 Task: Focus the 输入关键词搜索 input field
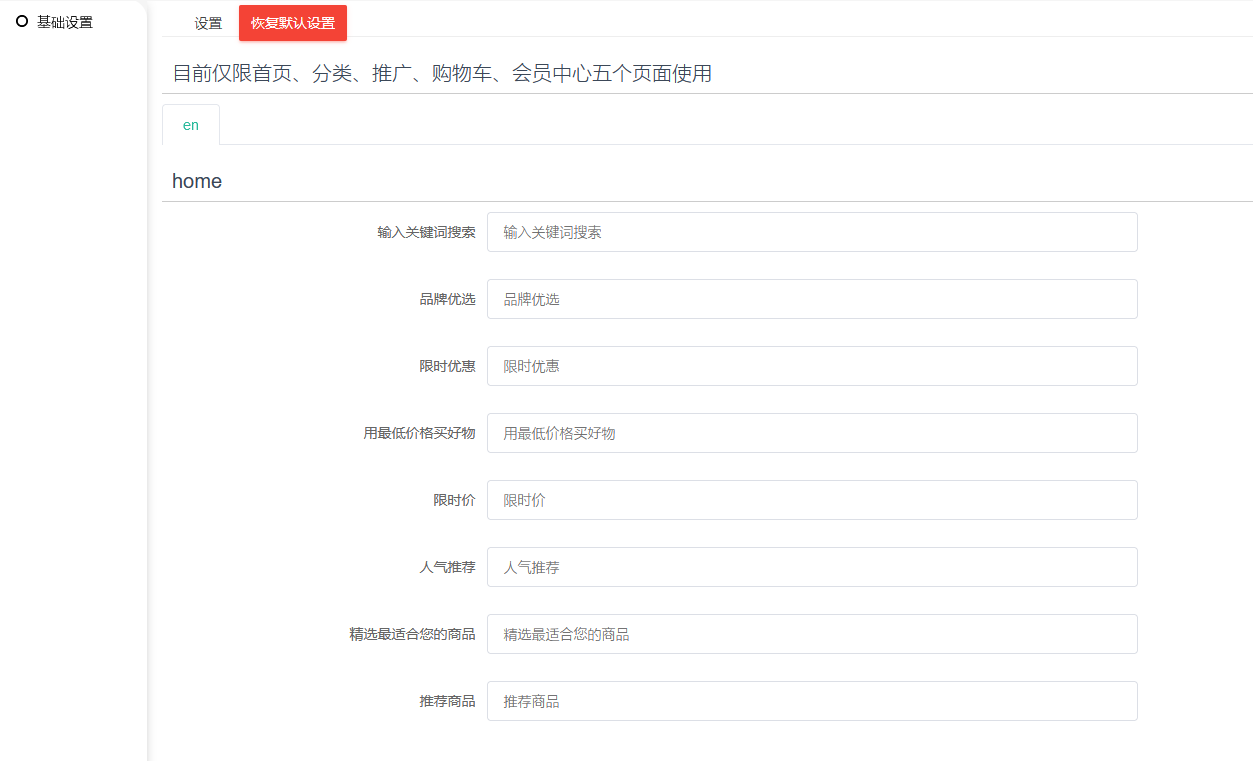811,232
